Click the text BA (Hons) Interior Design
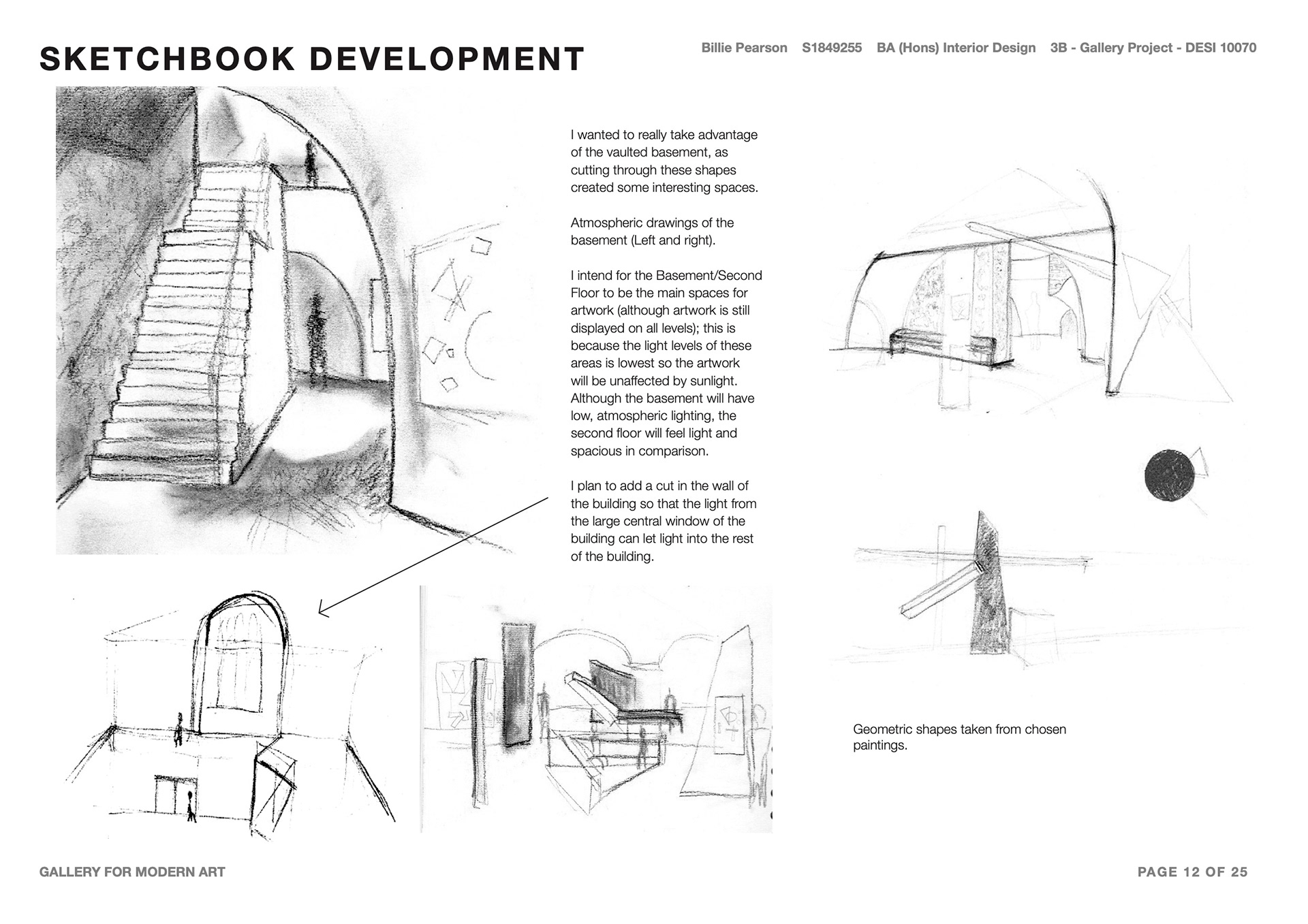1308x924 pixels. [956, 48]
